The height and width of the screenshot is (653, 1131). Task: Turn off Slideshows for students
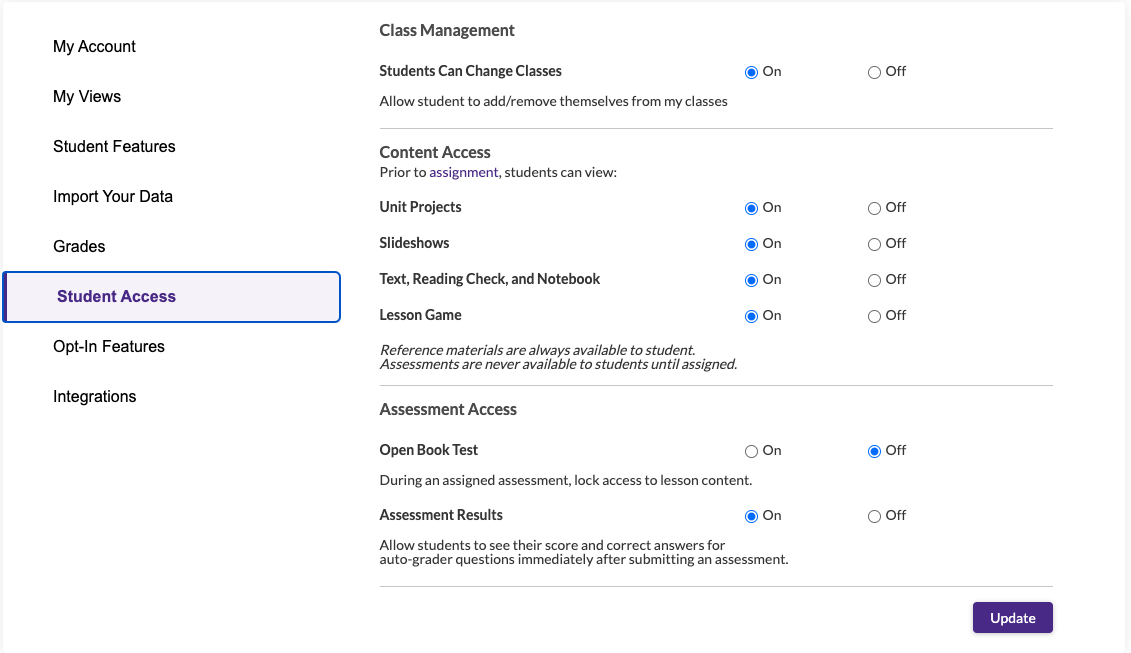pyautogui.click(x=872, y=243)
